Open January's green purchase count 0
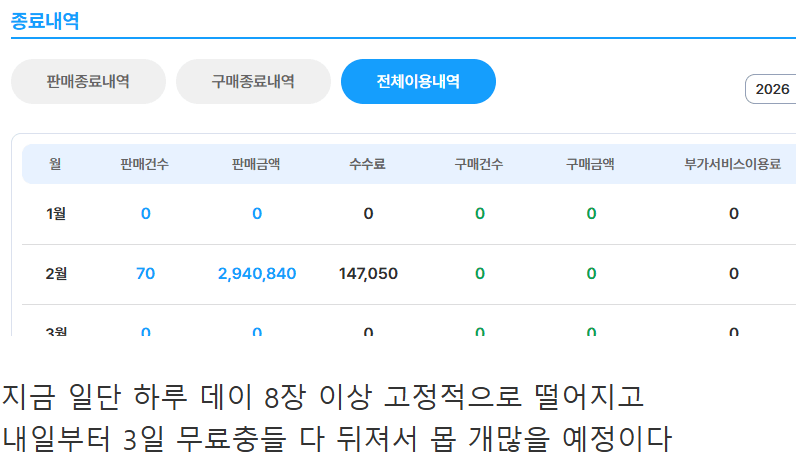This screenshot has width=796, height=461. coord(479,214)
